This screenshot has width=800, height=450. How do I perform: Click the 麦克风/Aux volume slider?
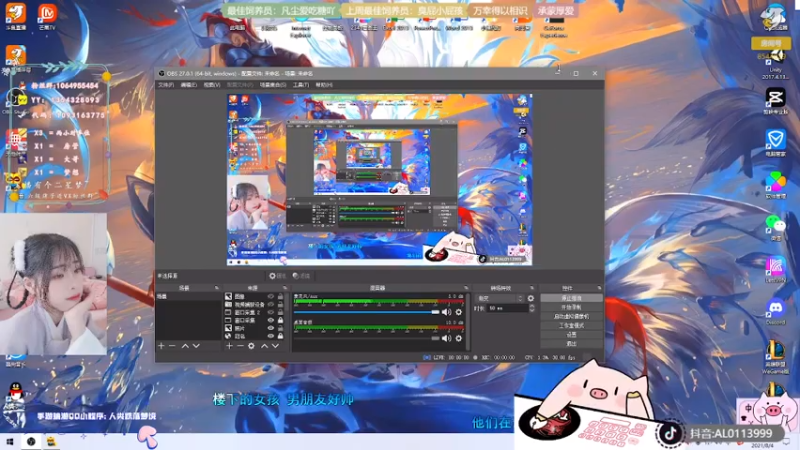[x=366, y=312]
